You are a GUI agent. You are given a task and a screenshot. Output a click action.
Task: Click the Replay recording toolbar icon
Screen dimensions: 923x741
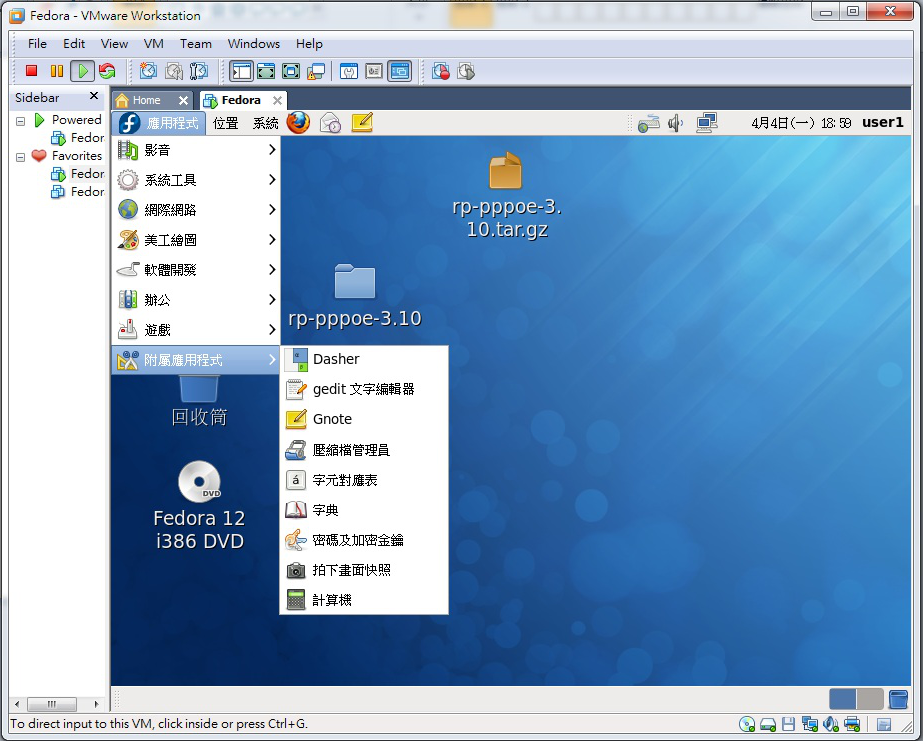tap(466, 71)
